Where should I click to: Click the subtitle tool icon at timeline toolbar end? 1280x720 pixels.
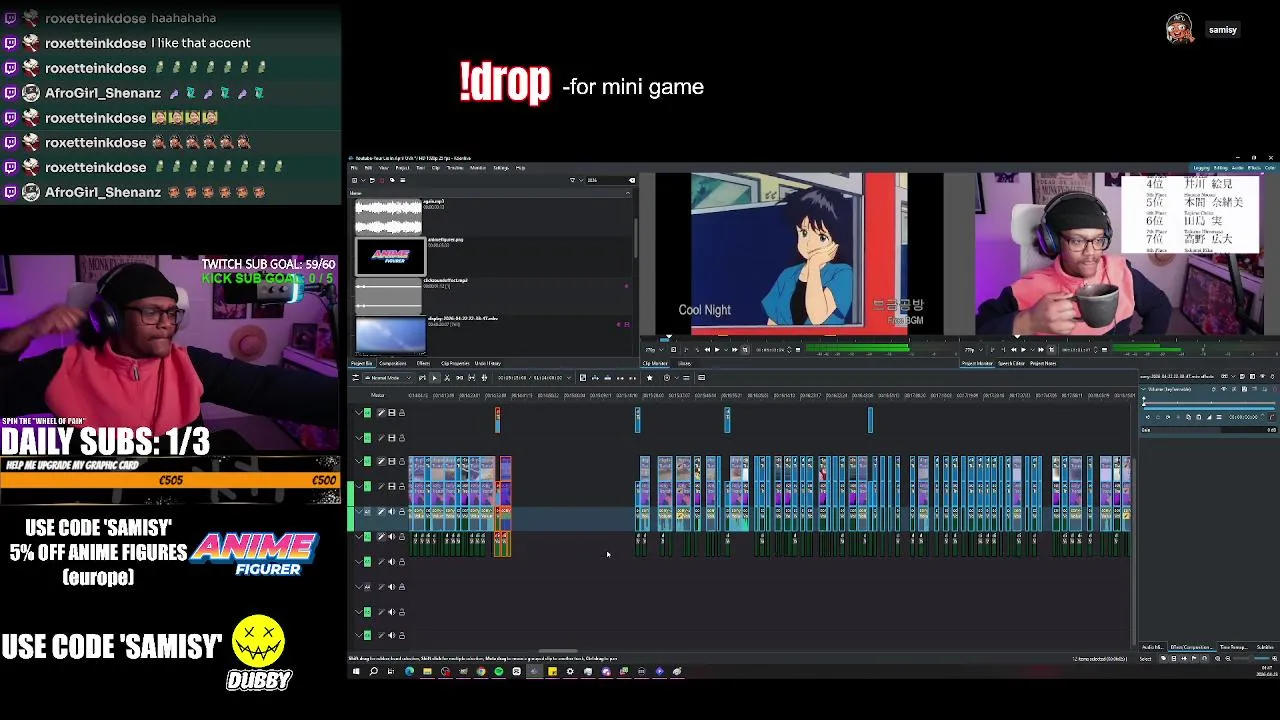click(701, 378)
